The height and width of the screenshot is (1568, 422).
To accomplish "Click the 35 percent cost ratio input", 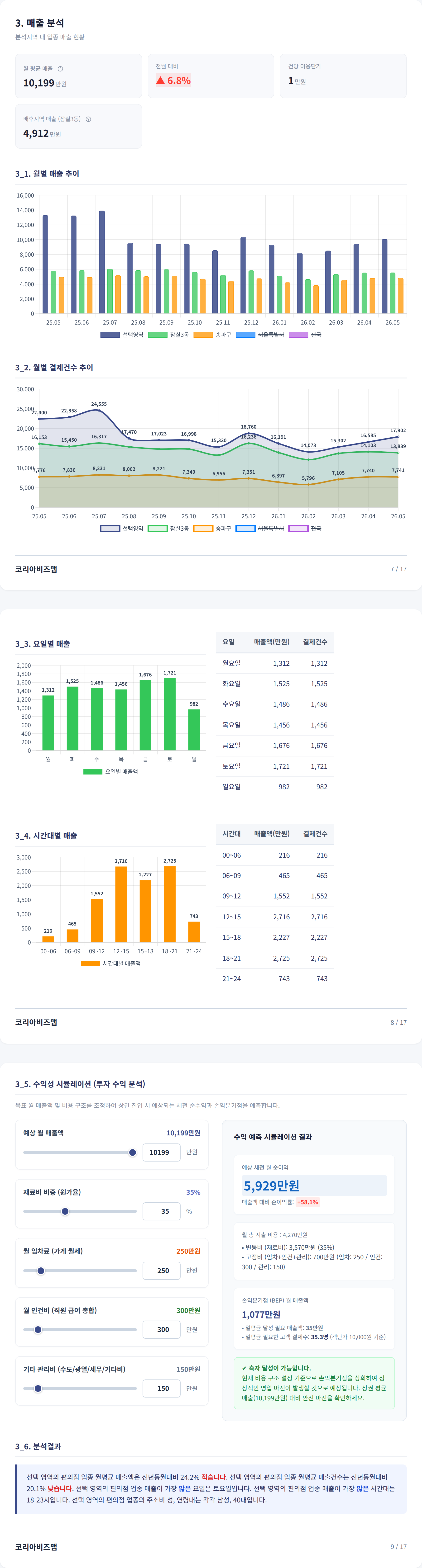I will click(x=161, y=1211).
